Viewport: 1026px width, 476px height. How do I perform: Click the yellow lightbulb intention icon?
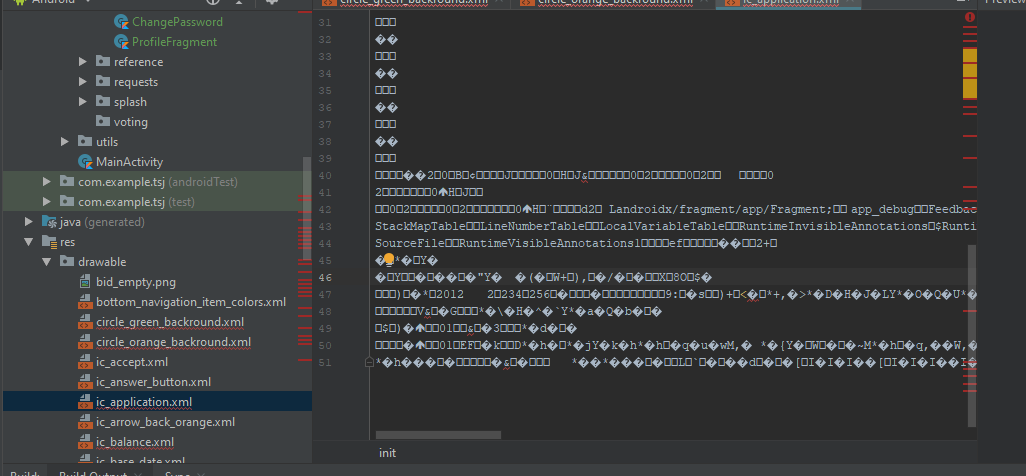389,259
